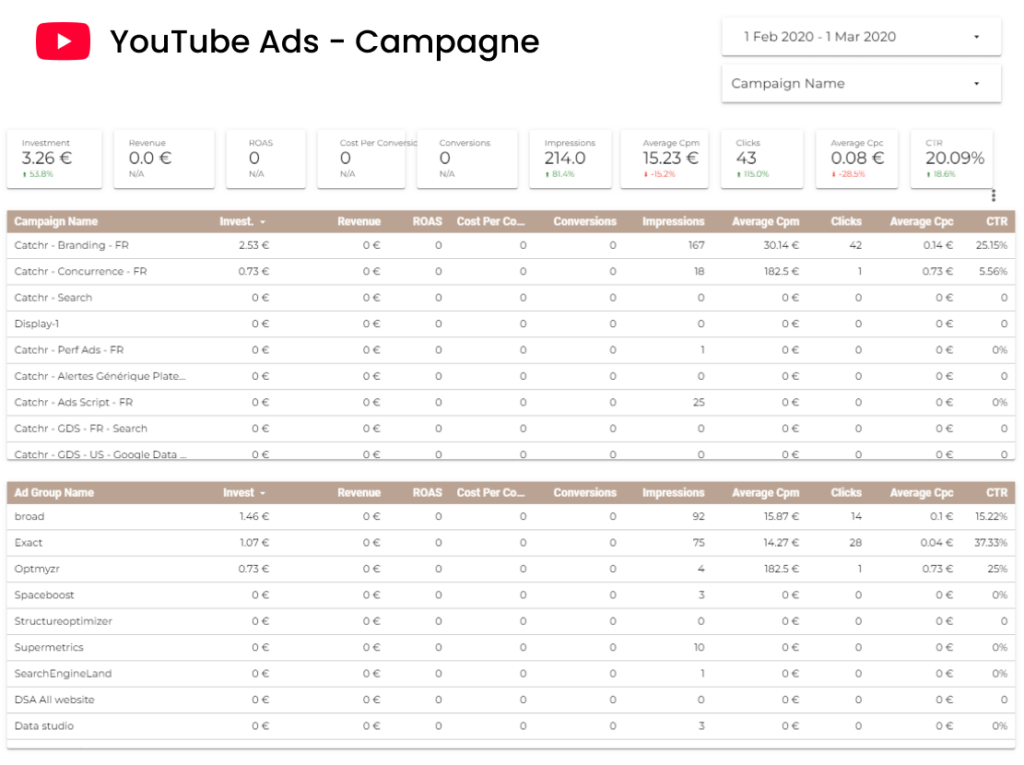This screenshot has width=1024, height=765.
Task: Click the Invest sort arrow in Ad Group table
Action: 263,493
